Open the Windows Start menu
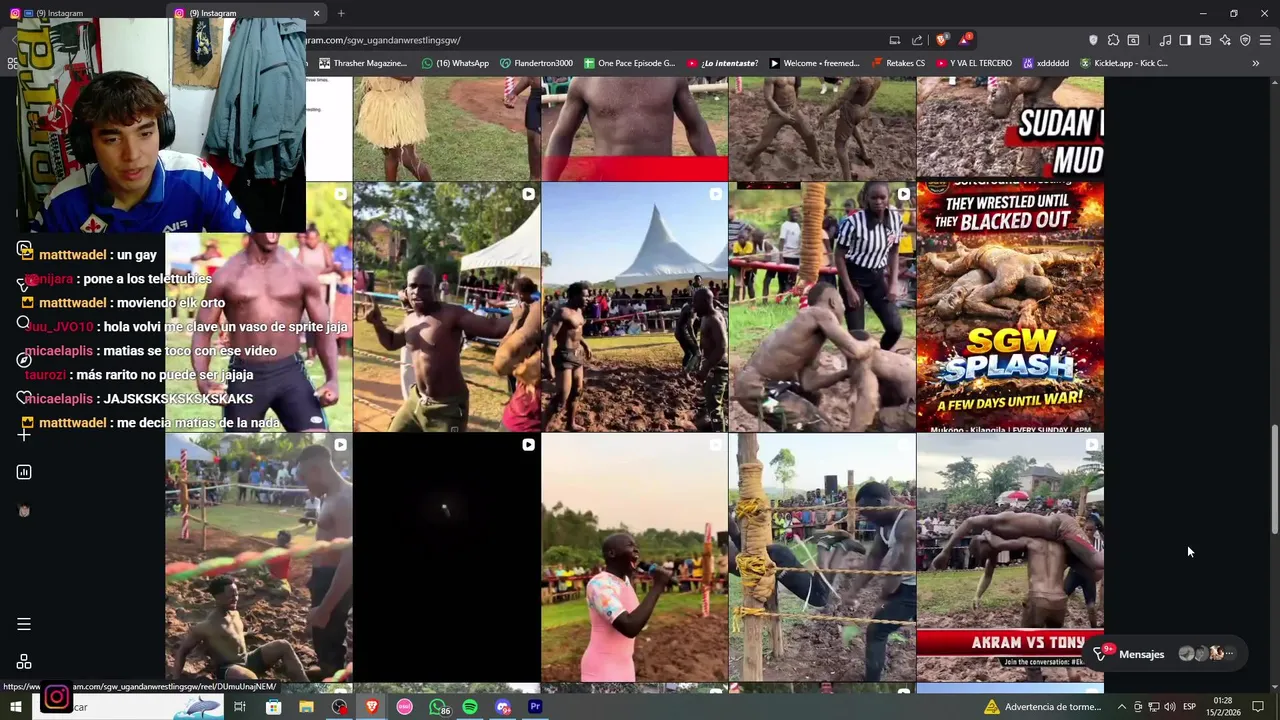1280x720 pixels. [15, 707]
